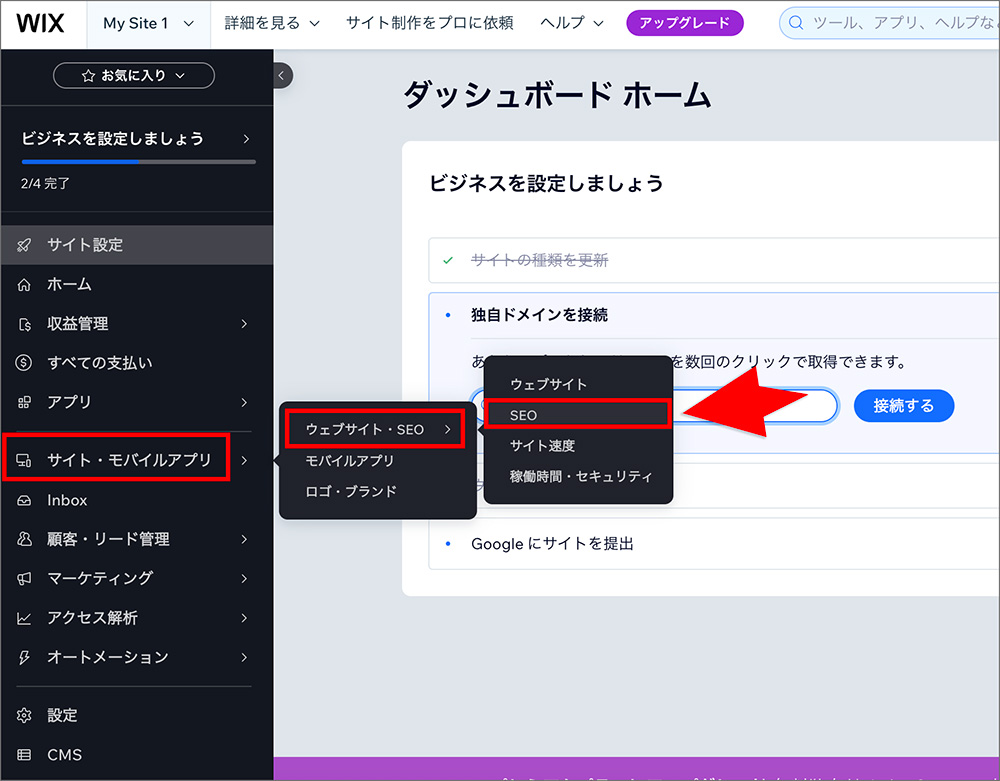Image resolution: width=1000 pixels, height=781 pixels.
Task: Open 顧客・リード管理 in the sidebar
Action: pyautogui.click(x=137, y=539)
